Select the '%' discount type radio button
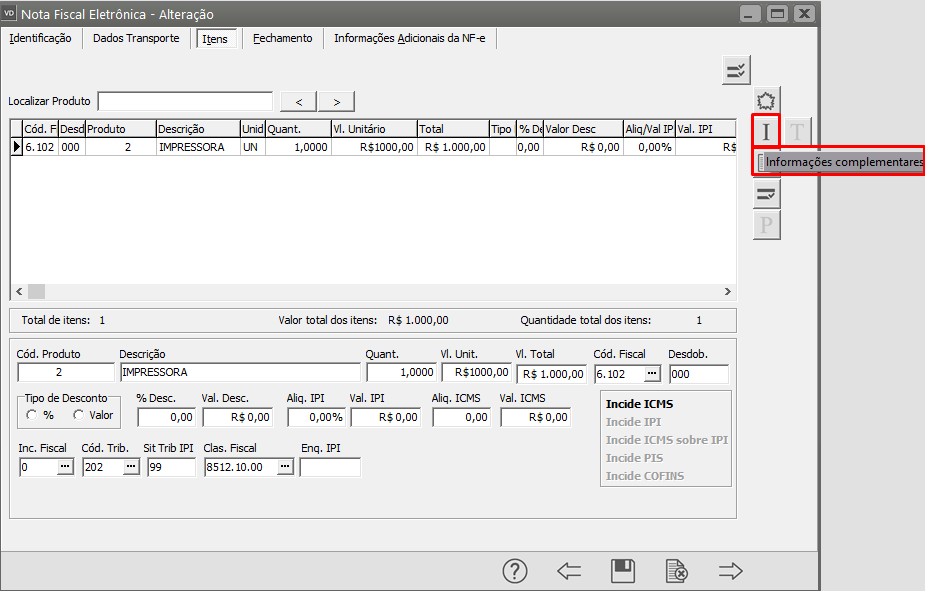The image size is (925, 591). pos(32,415)
